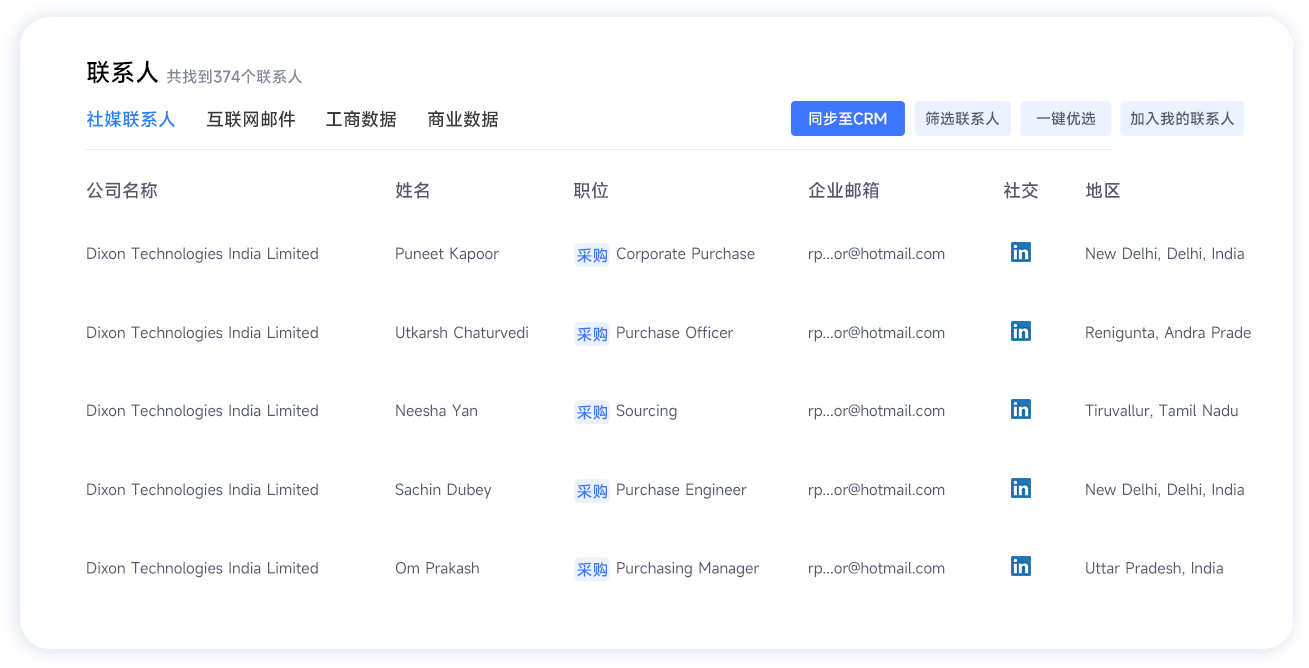
Task: Click the LinkedIn icon for Utkarsh Chaturvedi
Action: [1021, 331]
